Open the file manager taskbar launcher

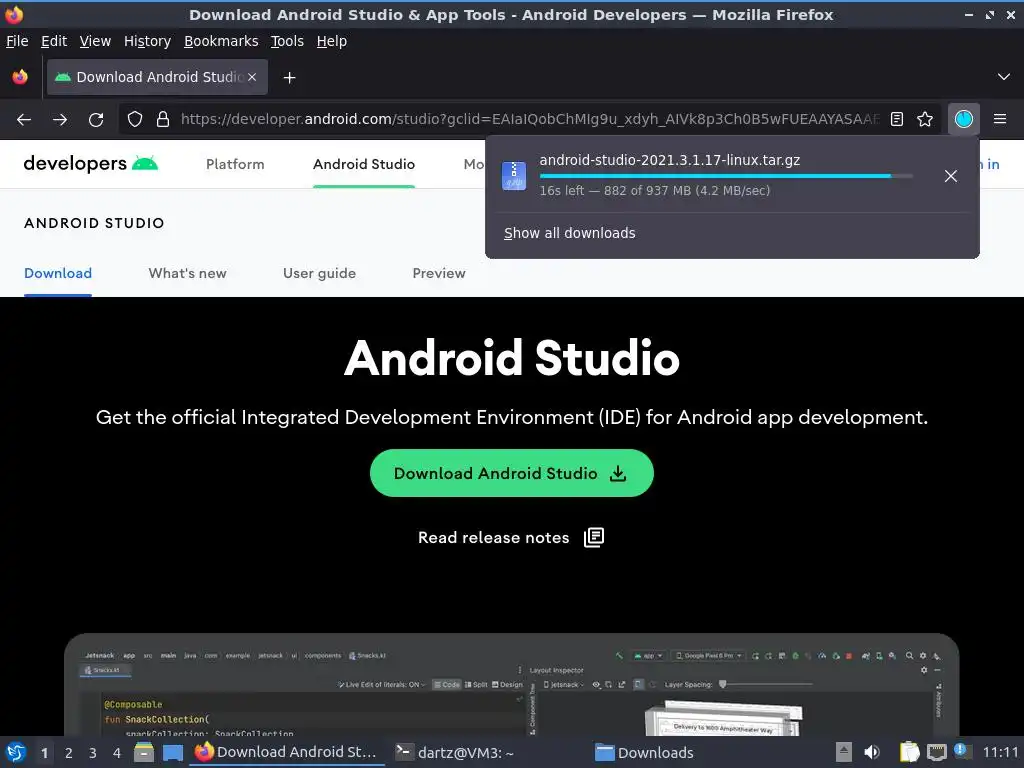[144, 753]
